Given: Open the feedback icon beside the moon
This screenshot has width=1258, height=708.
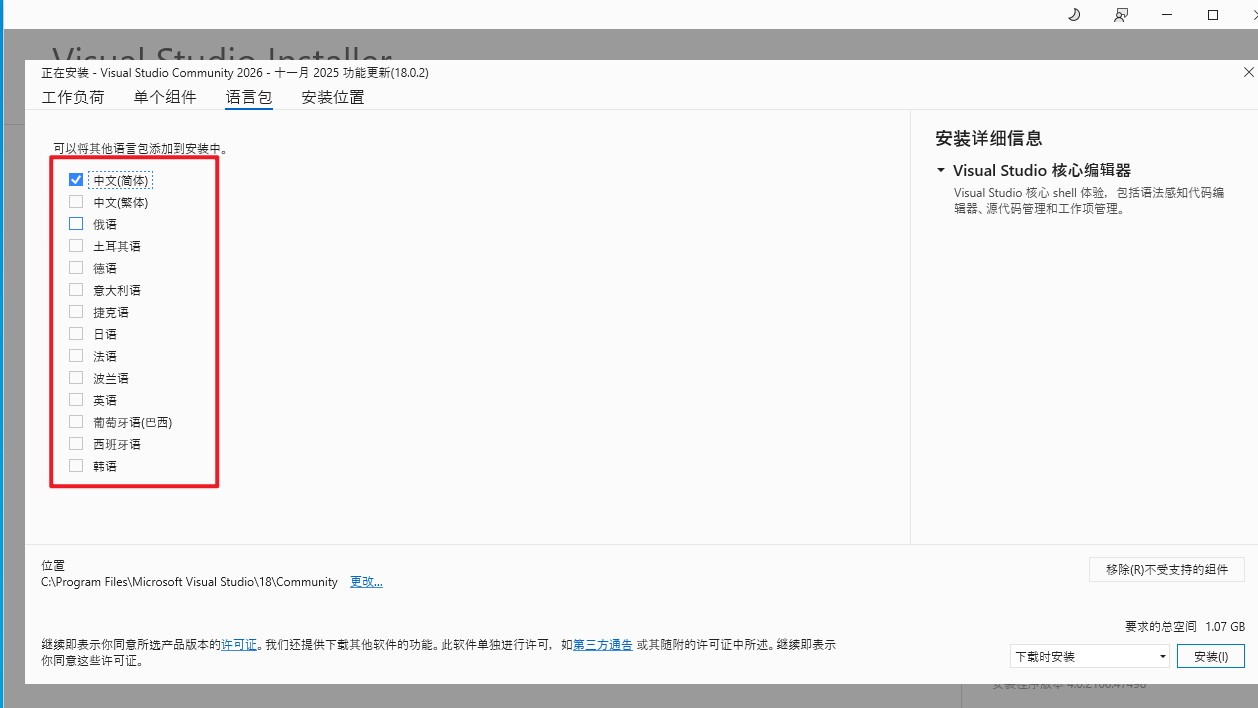Looking at the screenshot, I should 1121,15.
